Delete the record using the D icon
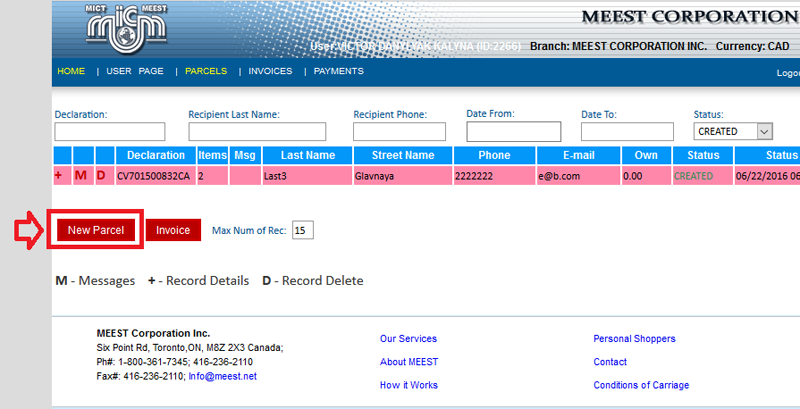This screenshot has width=800, height=409. pos(101,175)
